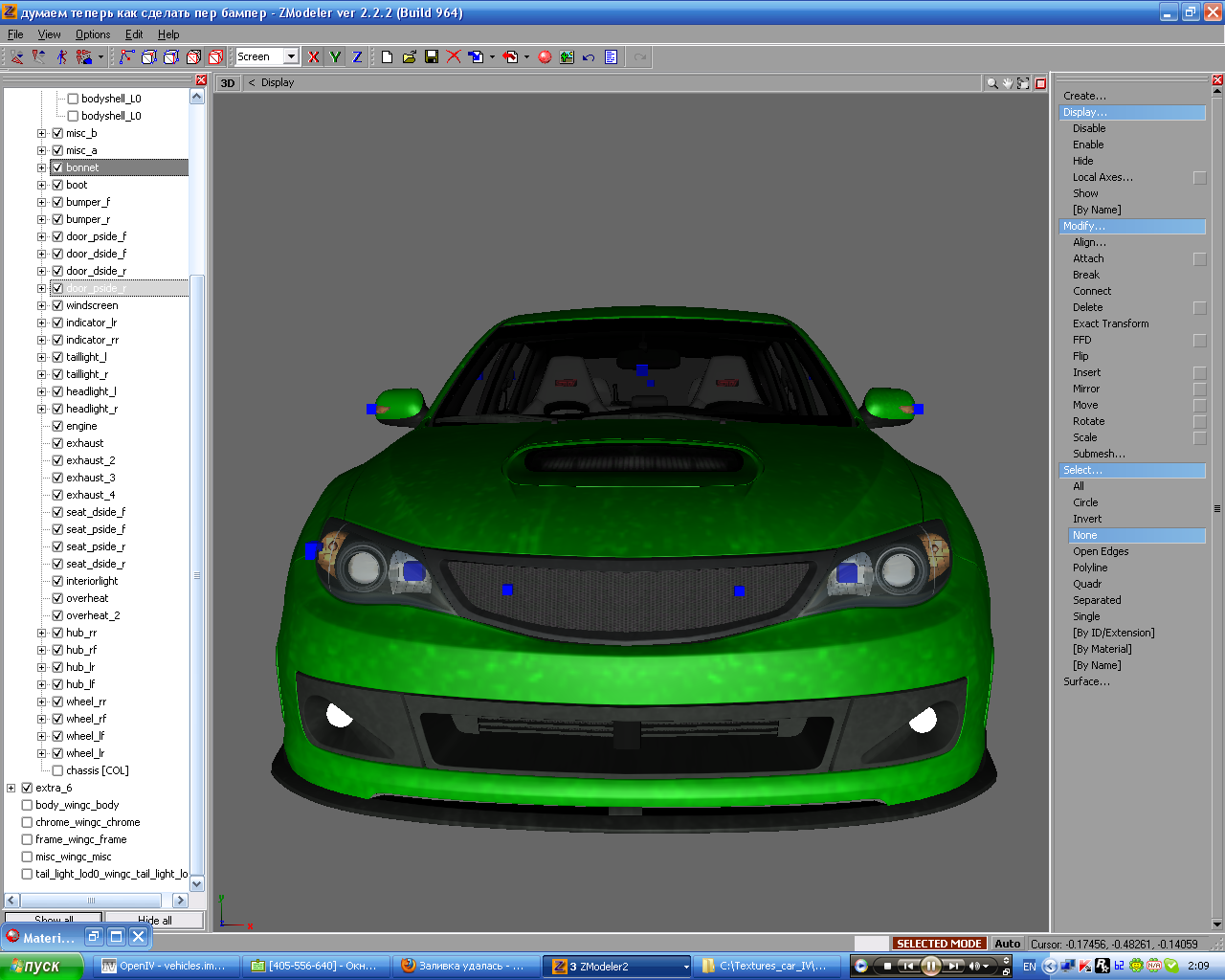The height and width of the screenshot is (980, 1225).
Task: Click the Open file folder icon
Action: click(x=410, y=57)
